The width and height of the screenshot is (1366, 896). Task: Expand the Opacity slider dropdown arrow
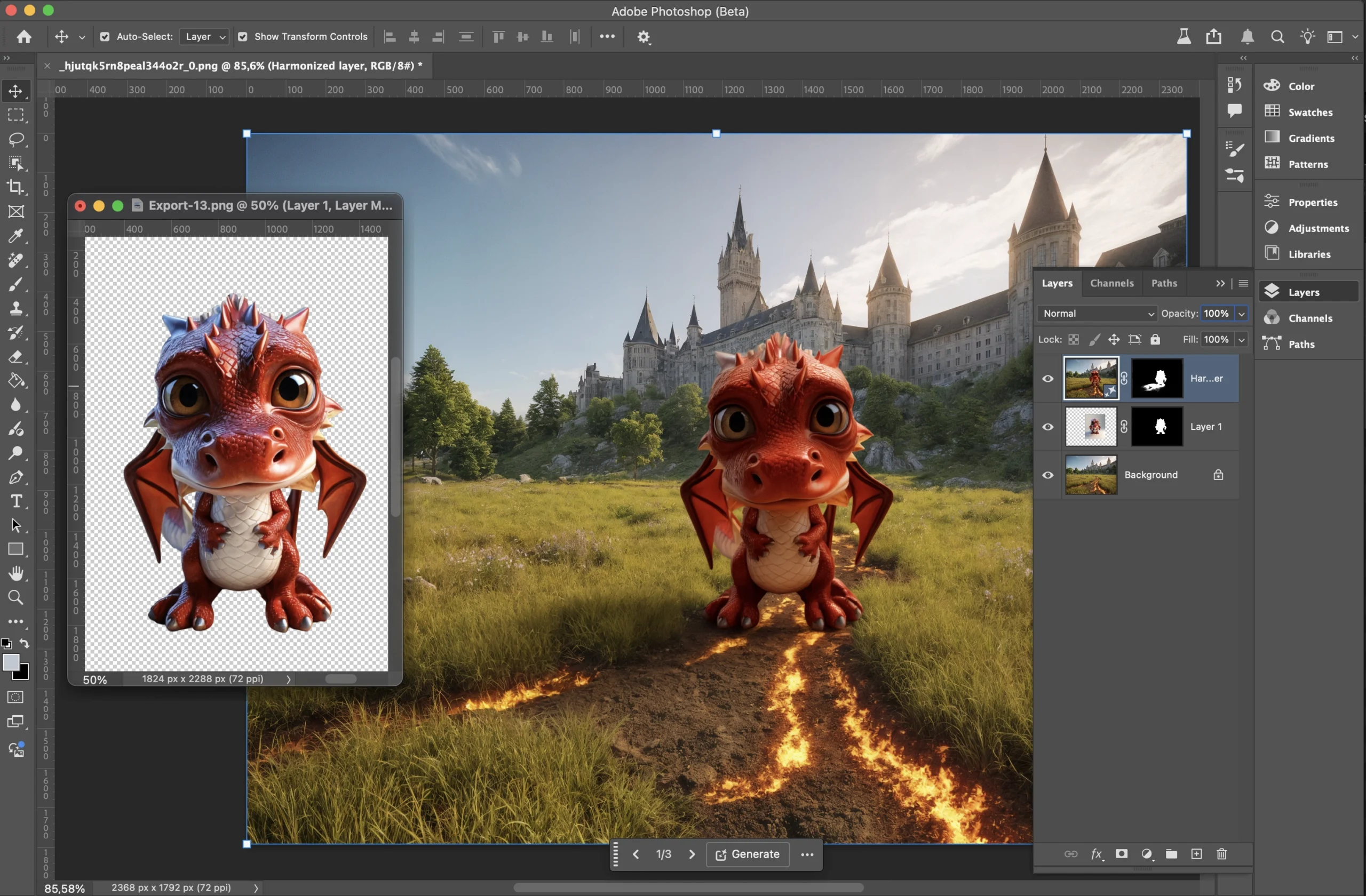coord(1242,313)
